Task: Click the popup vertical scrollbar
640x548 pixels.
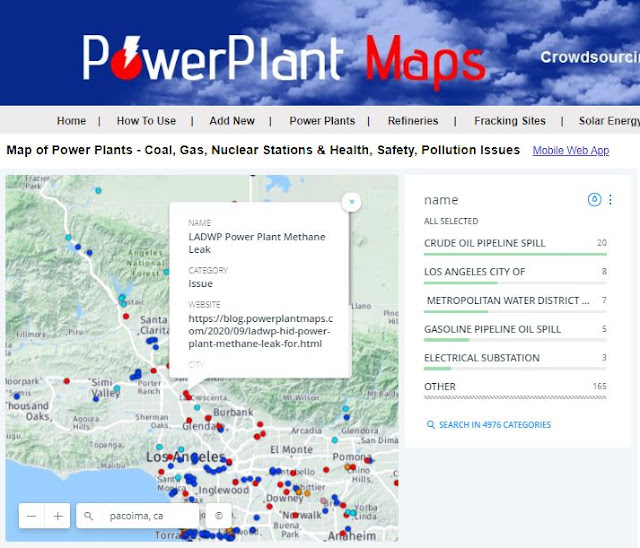Action: point(350,259)
